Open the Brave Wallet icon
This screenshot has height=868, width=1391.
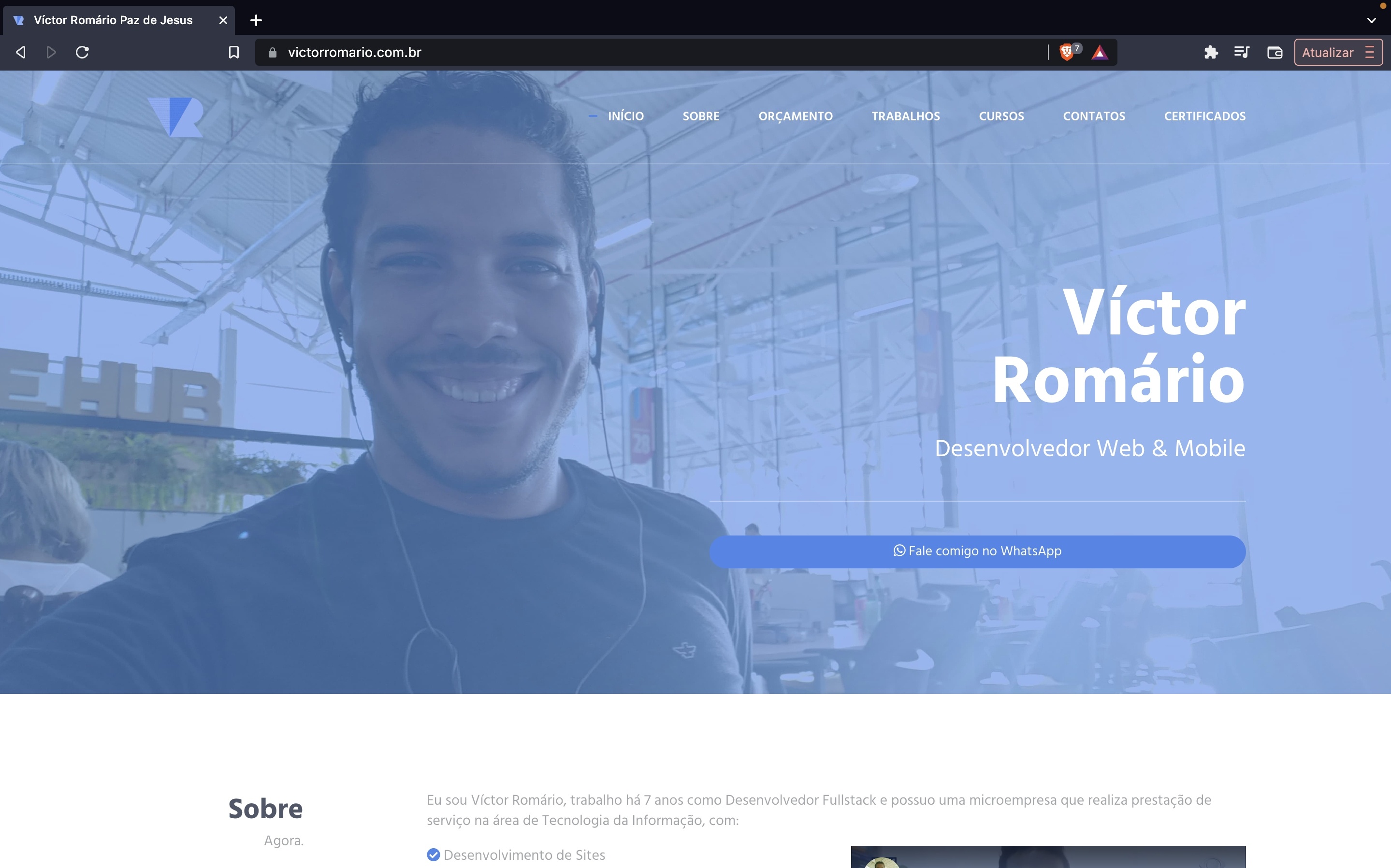(1275, 52)
